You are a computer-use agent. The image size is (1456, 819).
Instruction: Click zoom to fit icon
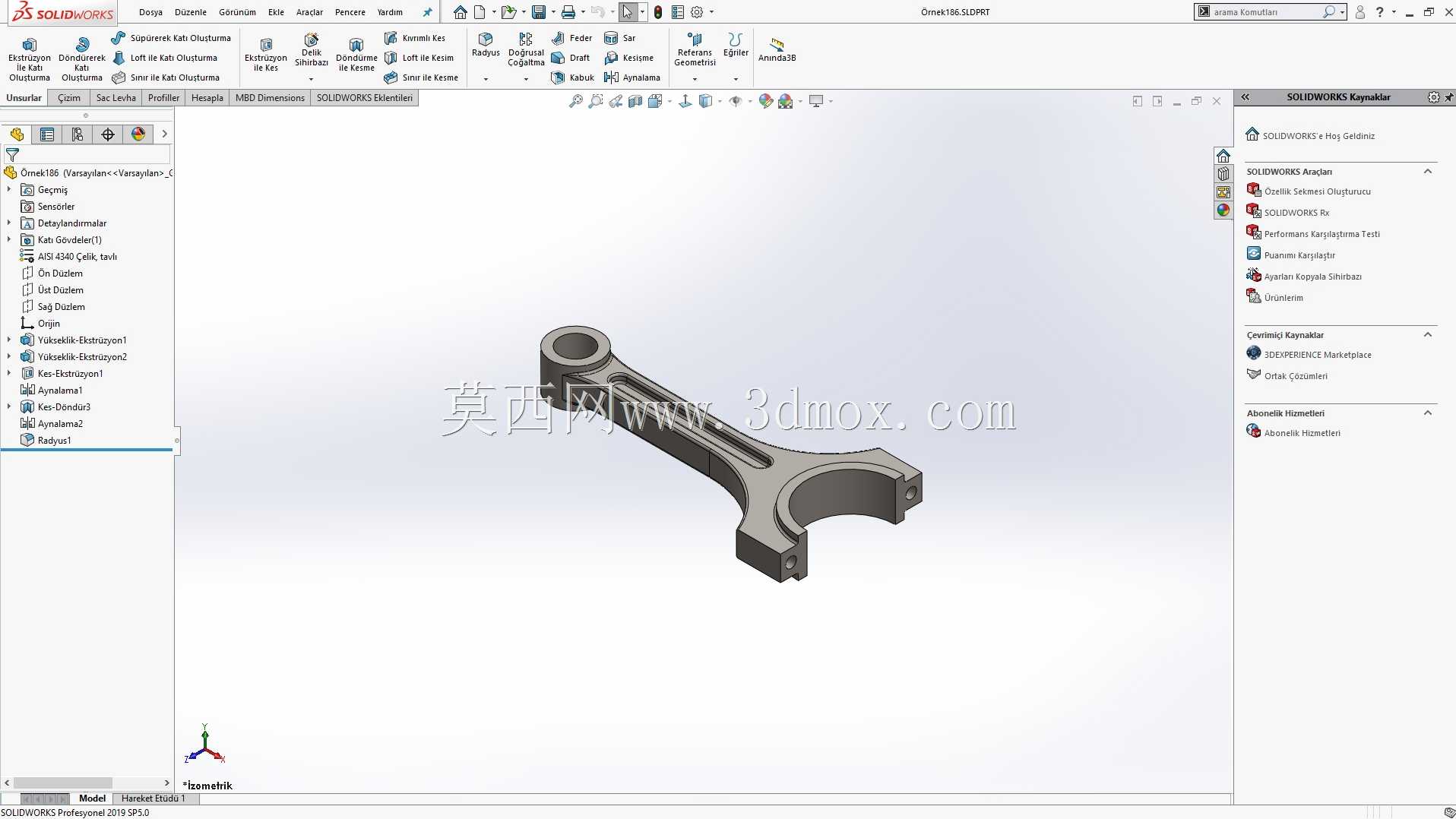click(576, 101)
